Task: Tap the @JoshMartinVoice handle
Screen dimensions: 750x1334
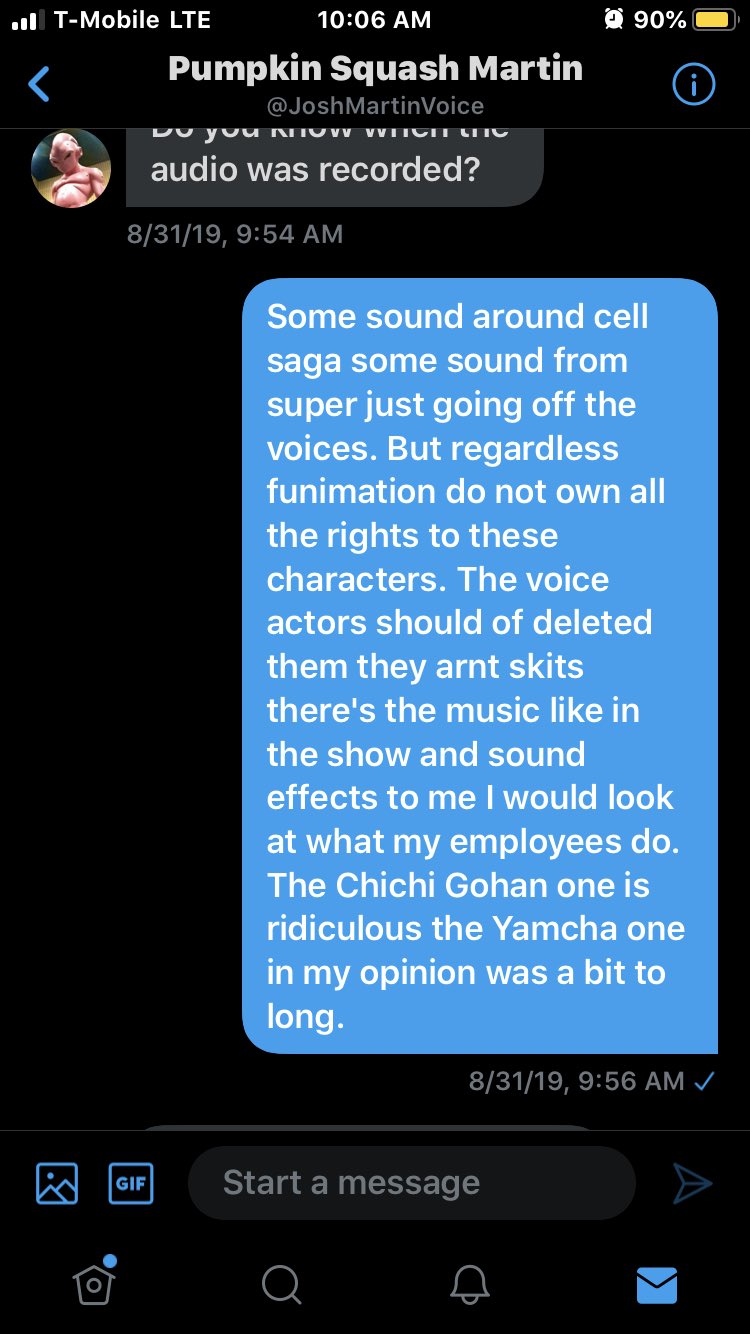Action: (x=375, y=106)
